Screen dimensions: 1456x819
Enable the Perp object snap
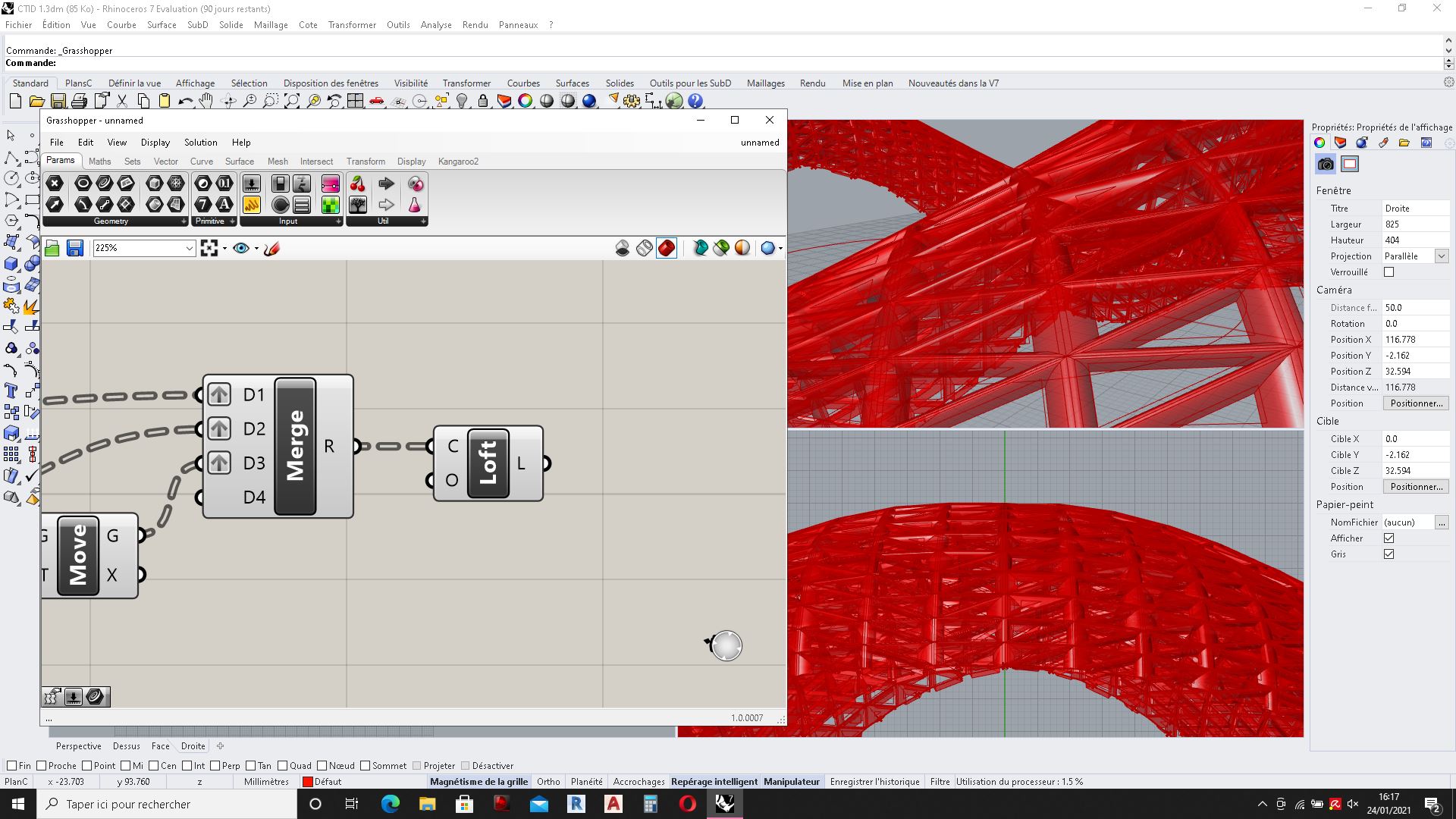(x=215, y=766)
